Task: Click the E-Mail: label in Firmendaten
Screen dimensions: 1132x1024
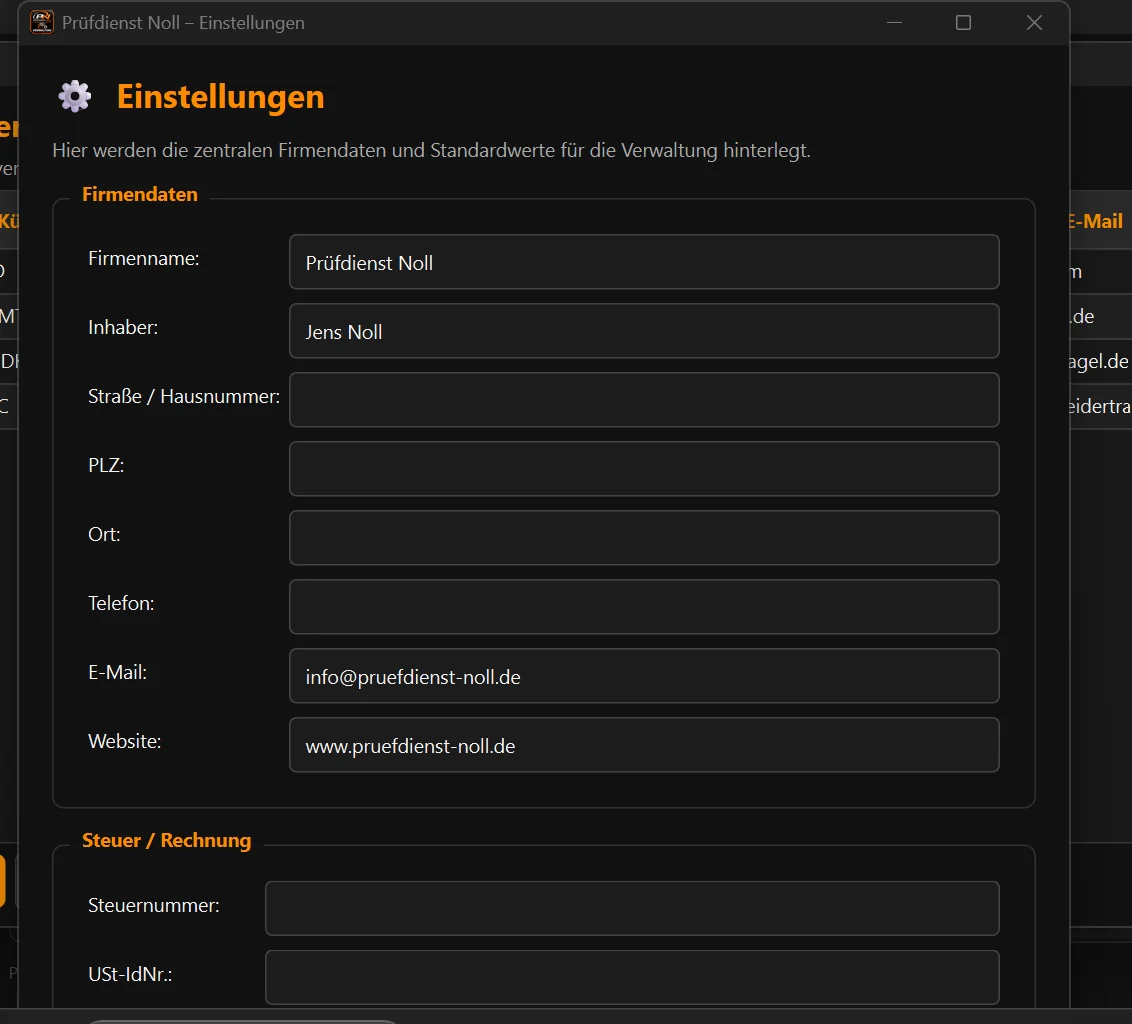Action: [118, 672]
